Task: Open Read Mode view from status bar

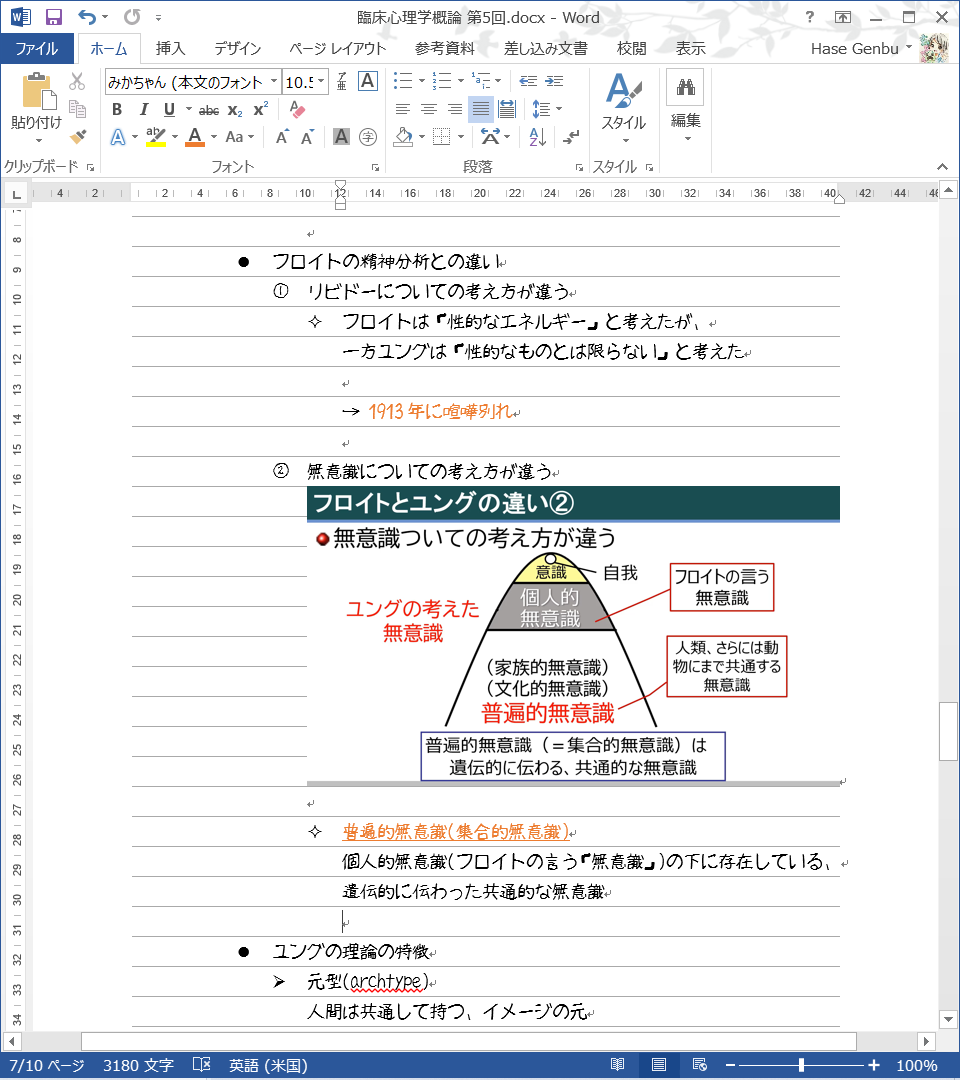Action: click(x=618, y=1065)
